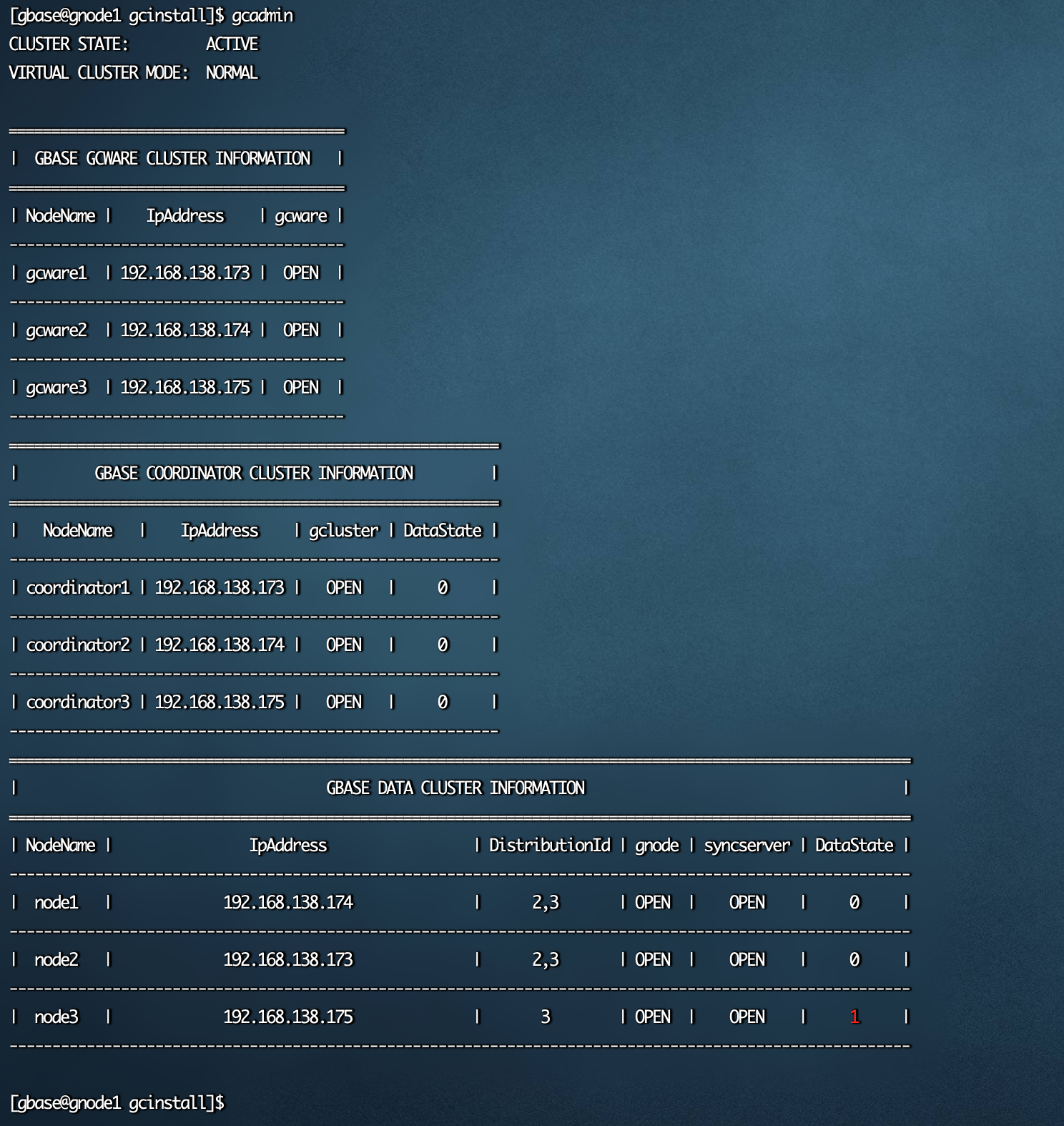Click the OPEN status in the gcware1 row
This screenshot has width=1064, height=1126.
(301, 273)
